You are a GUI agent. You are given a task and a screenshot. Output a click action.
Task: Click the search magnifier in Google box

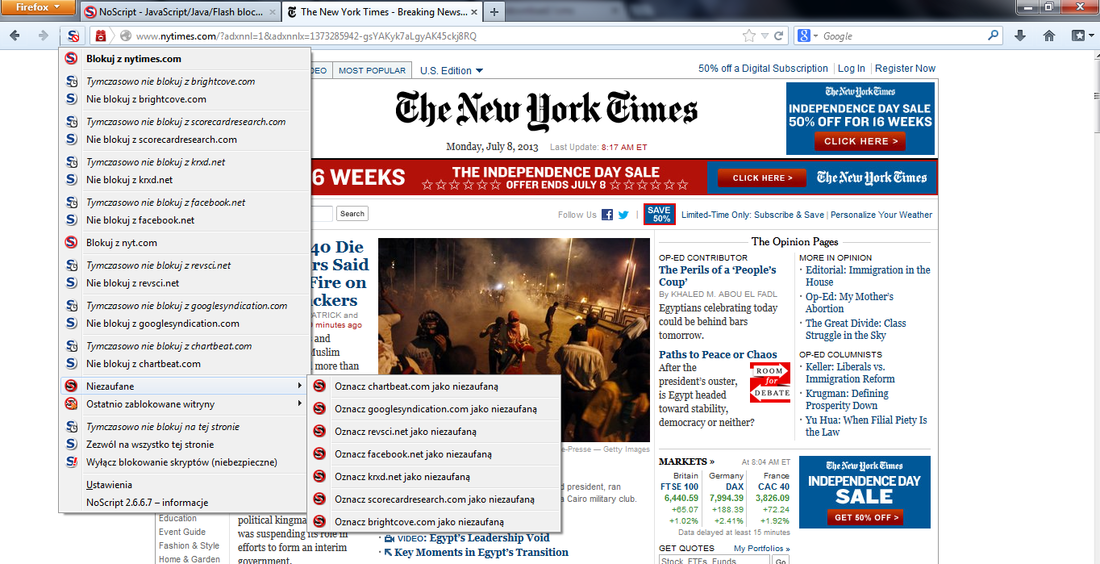[x=993, y=36]
